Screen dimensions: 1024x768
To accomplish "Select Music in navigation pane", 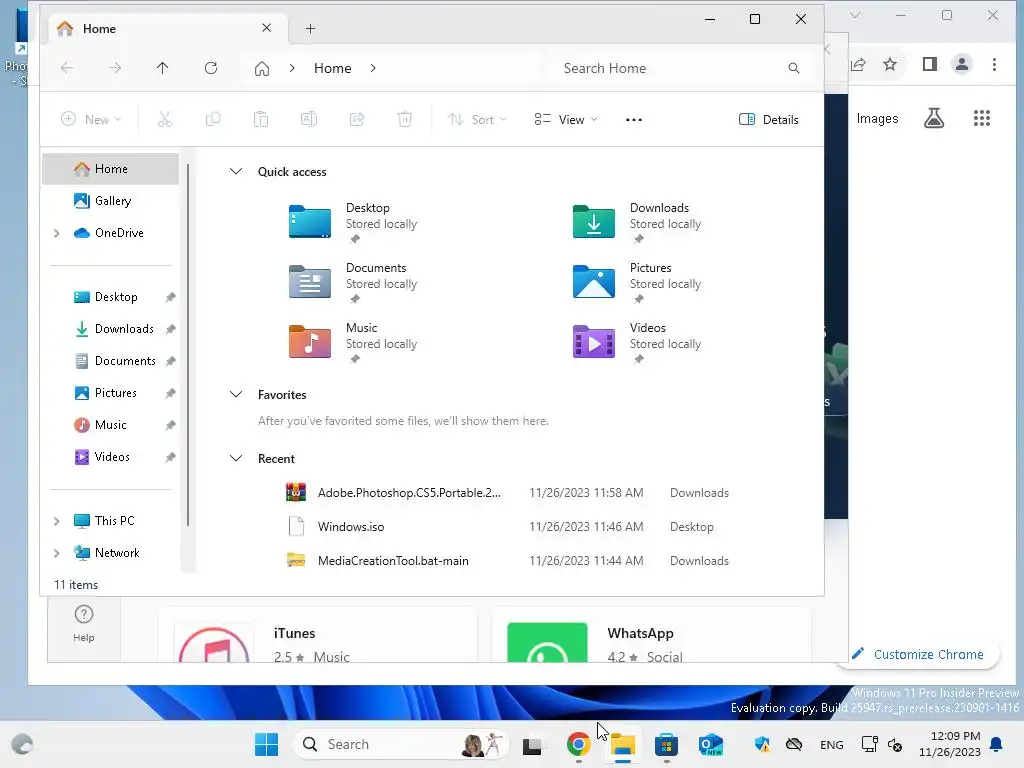I will point(110,424).
